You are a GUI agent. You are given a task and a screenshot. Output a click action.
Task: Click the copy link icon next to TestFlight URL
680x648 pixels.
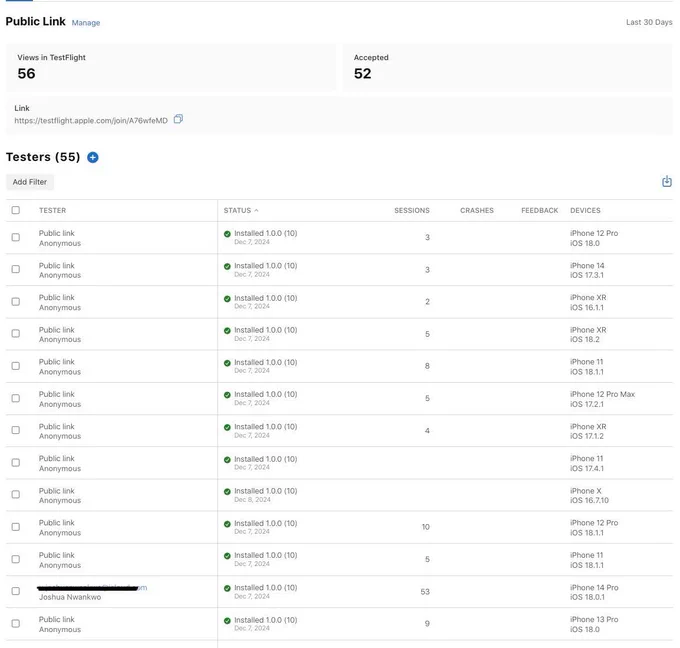click(178, 119)
